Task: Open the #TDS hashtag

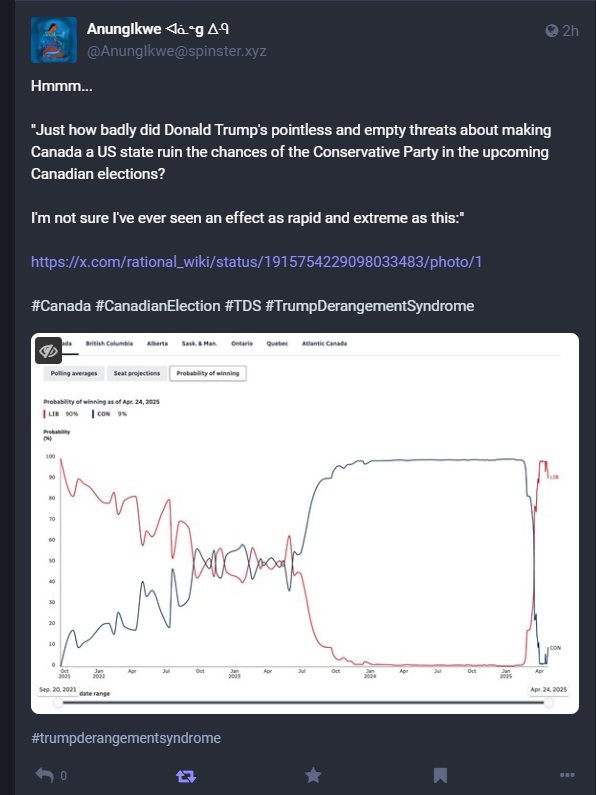Action: click(x=243, y=306)
